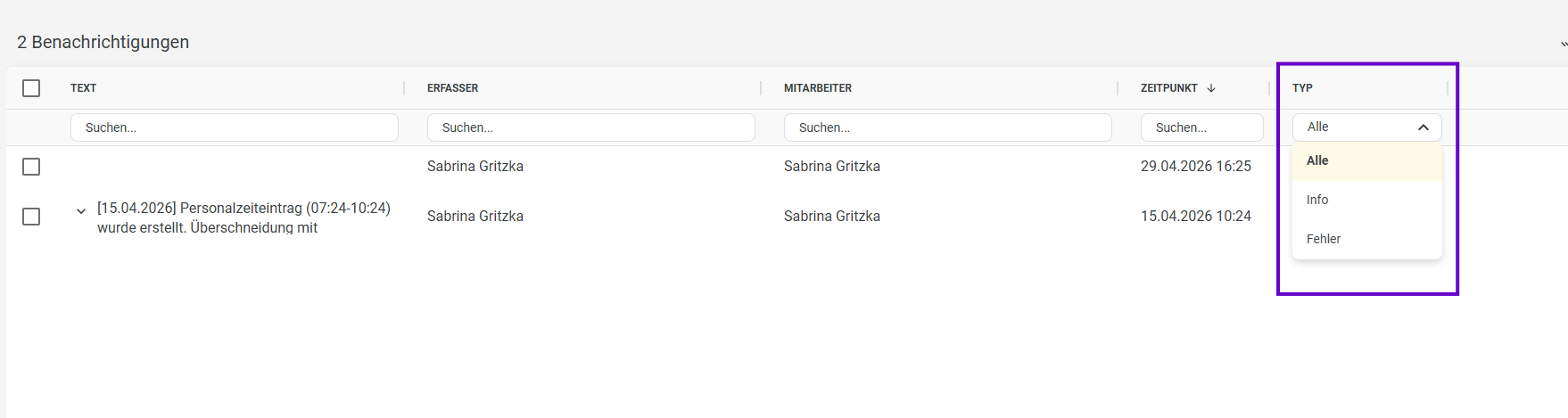Focus the Erfasser search field
1568x418 pixels.
point(591,127)
